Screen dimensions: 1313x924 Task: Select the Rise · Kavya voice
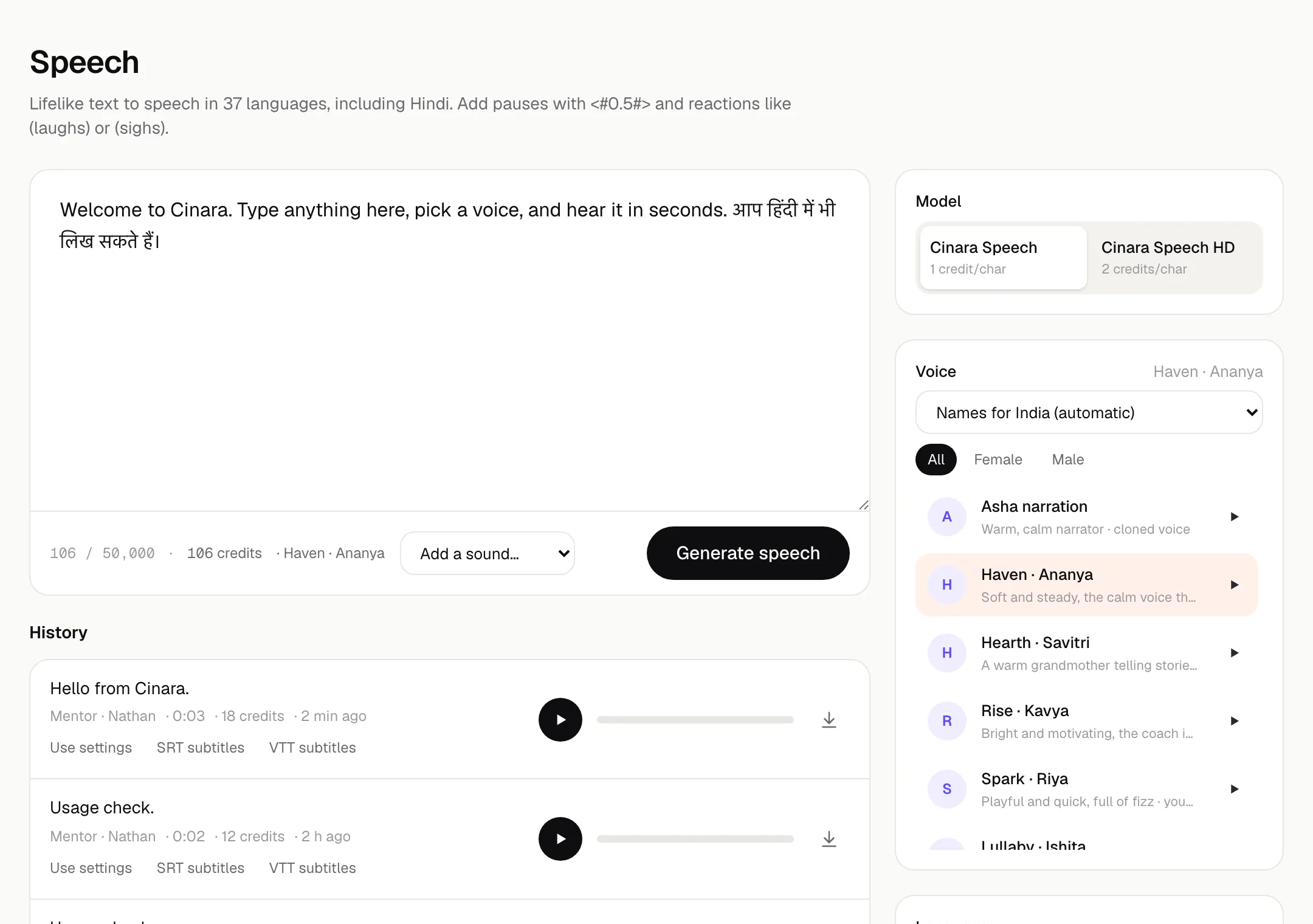point(1086,721)
